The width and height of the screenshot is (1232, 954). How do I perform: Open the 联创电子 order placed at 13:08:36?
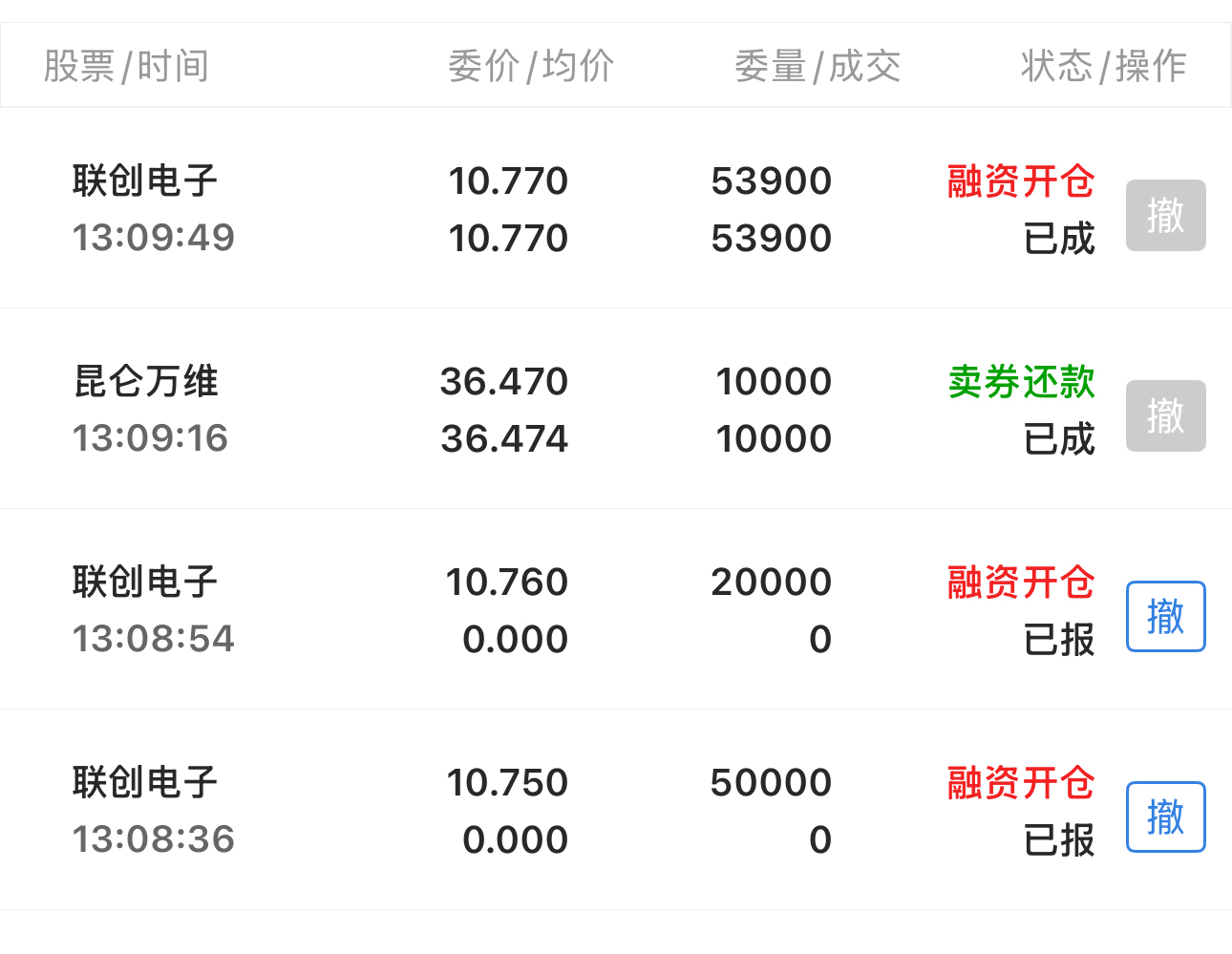(x=616, y=810)
